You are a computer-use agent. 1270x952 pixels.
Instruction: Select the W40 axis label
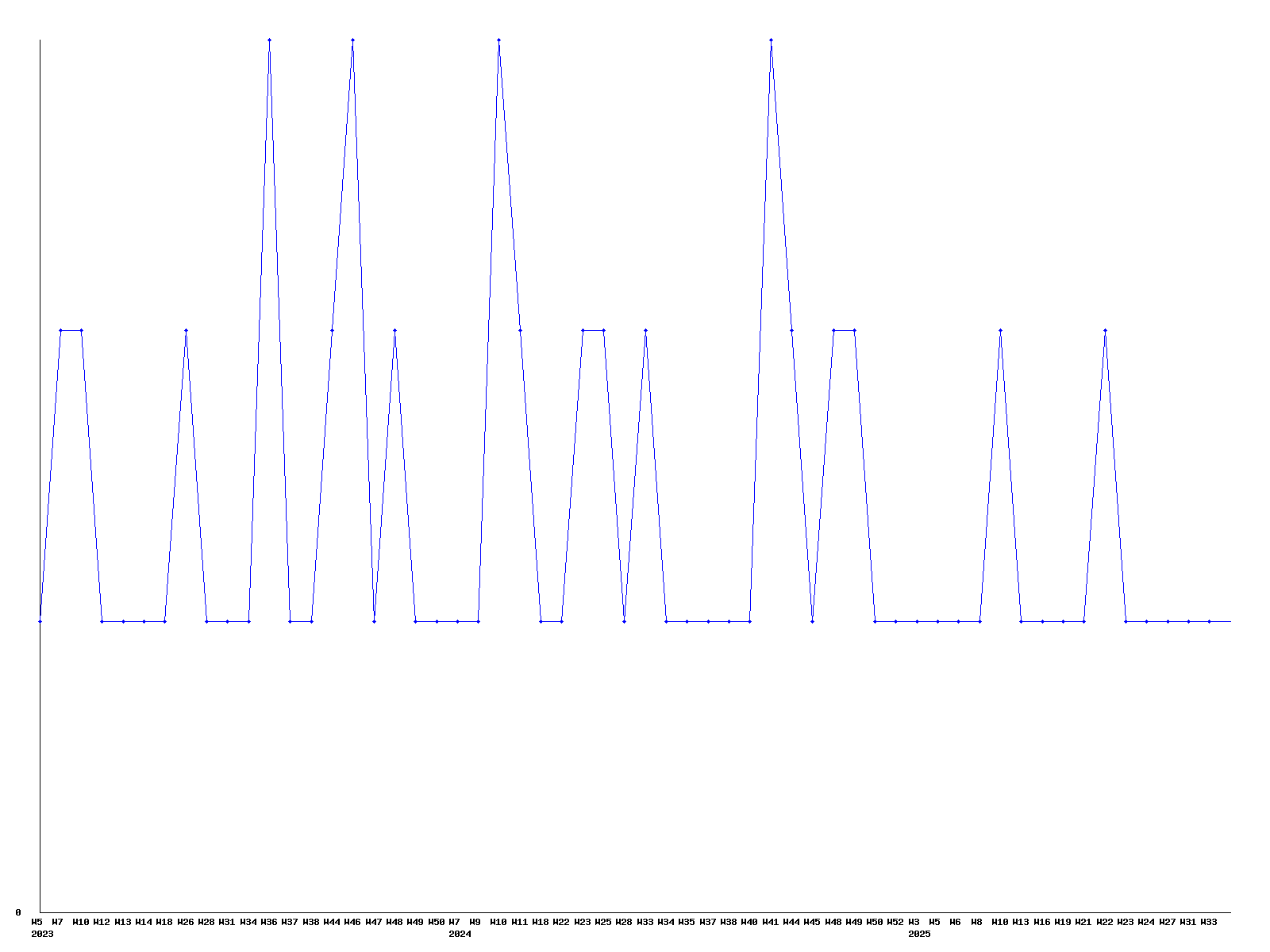pos(749,922)
